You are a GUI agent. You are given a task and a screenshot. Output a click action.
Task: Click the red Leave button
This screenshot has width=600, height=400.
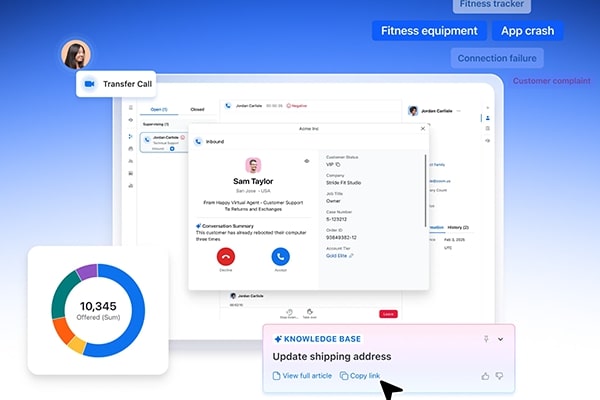pyautogui.click(x=388, y=314)
